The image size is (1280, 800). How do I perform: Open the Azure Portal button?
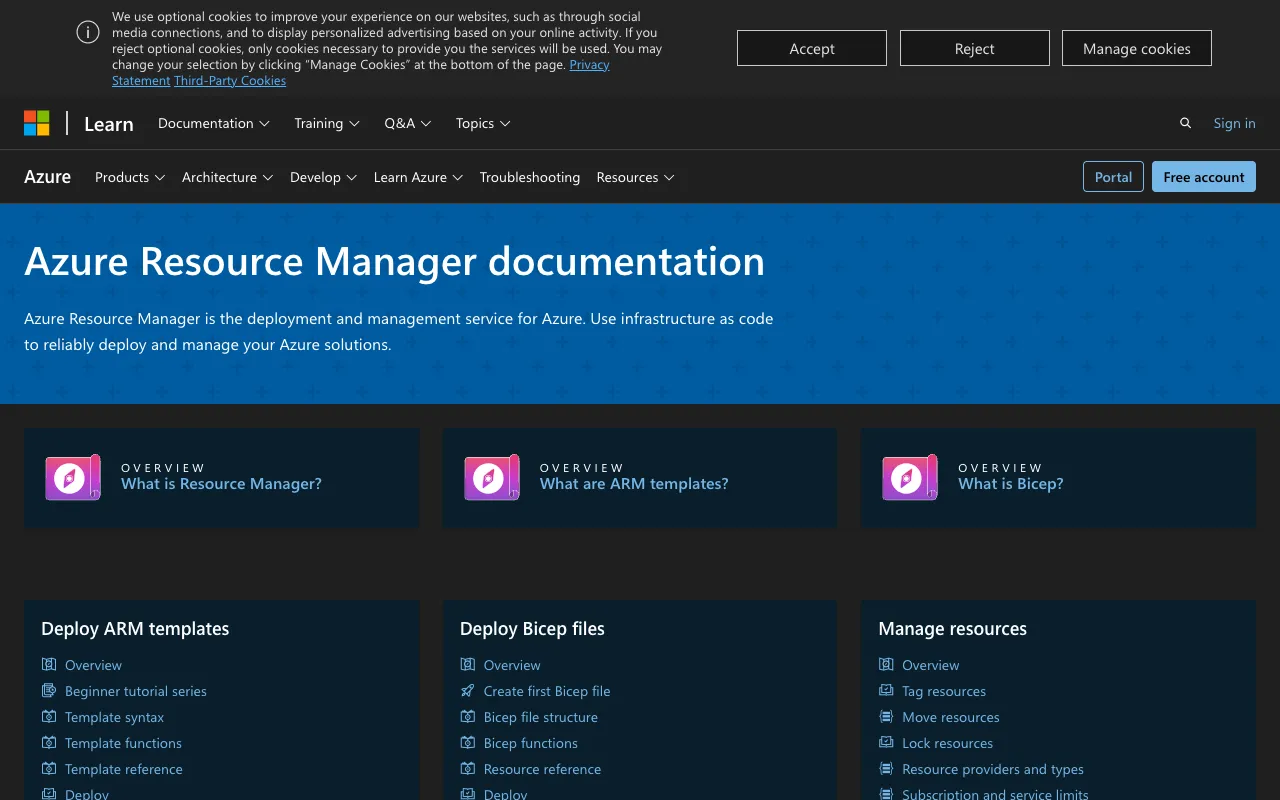pos(1113,176)
